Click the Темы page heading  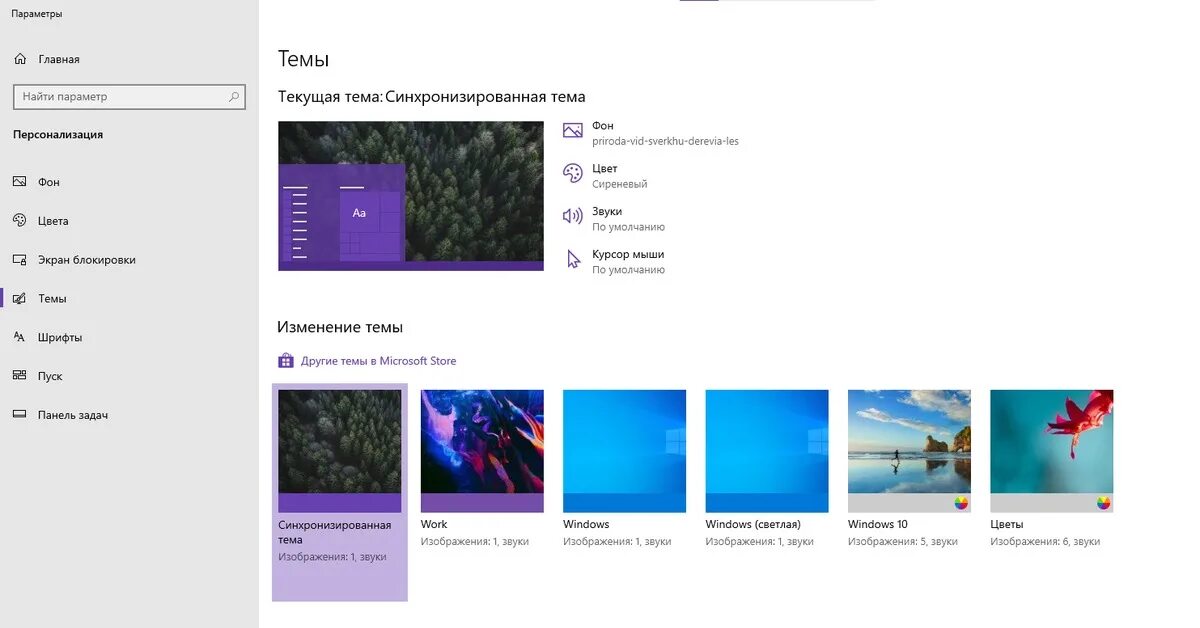click(x=303, y=59)
